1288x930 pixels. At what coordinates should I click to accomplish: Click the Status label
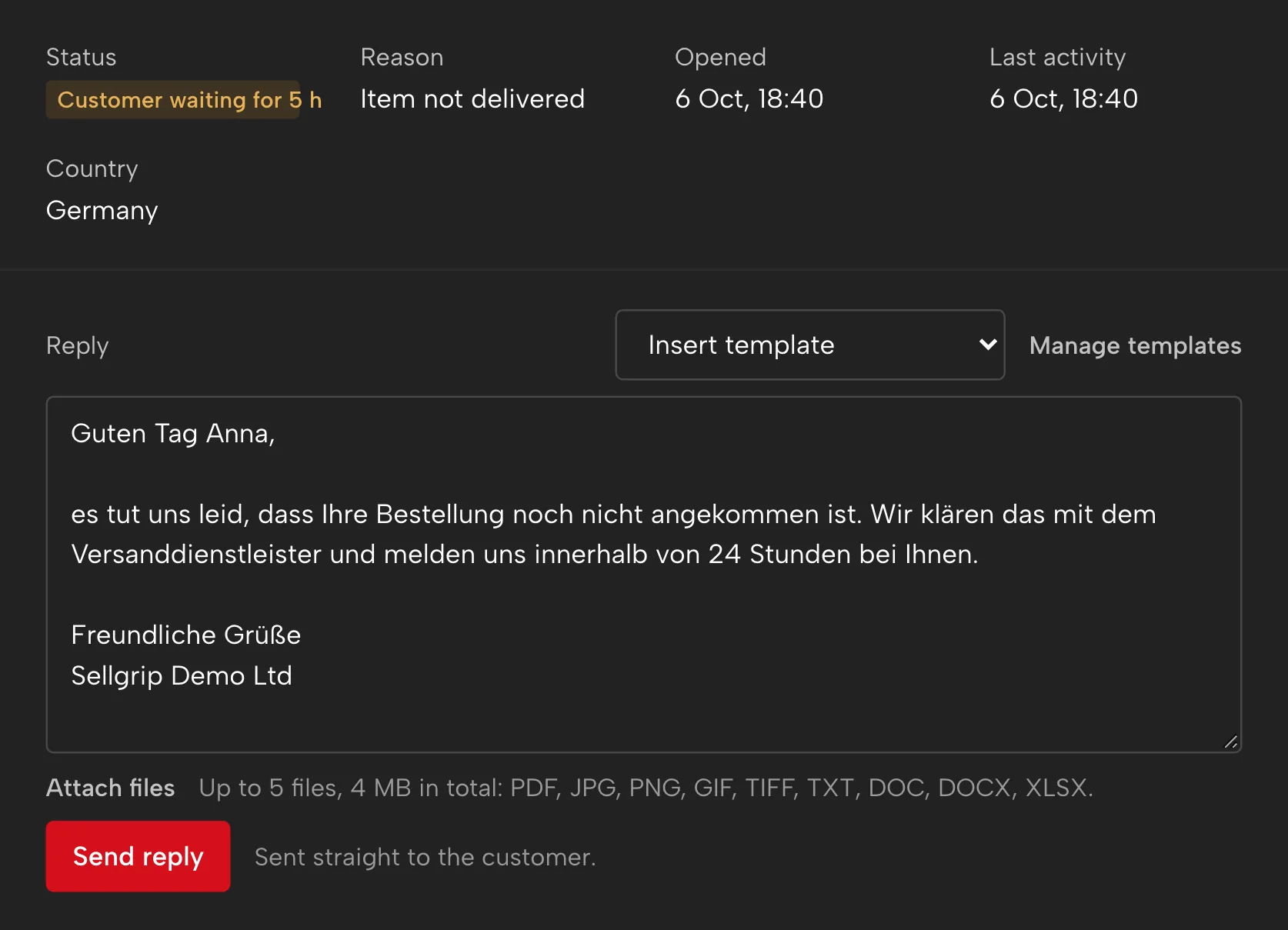(x=82, y=57)
